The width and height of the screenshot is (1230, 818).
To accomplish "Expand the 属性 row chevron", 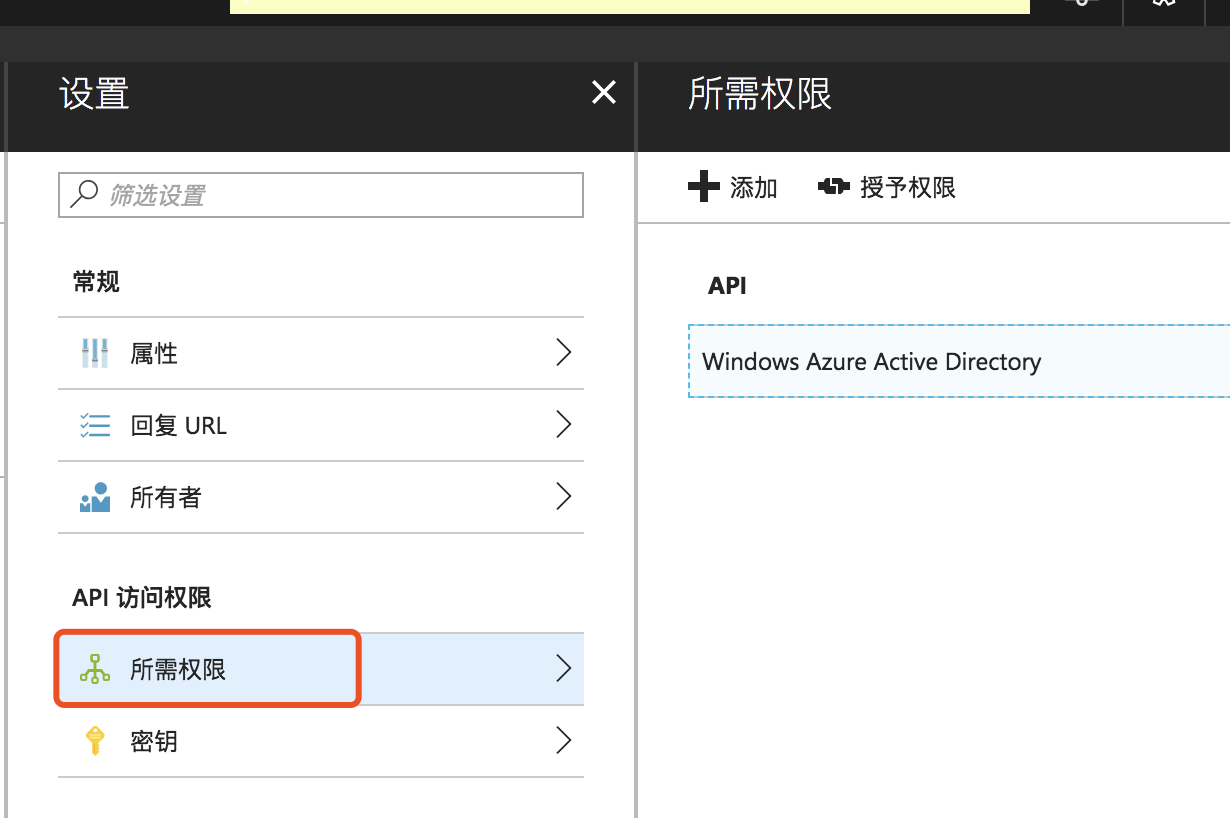I will 564,353.
